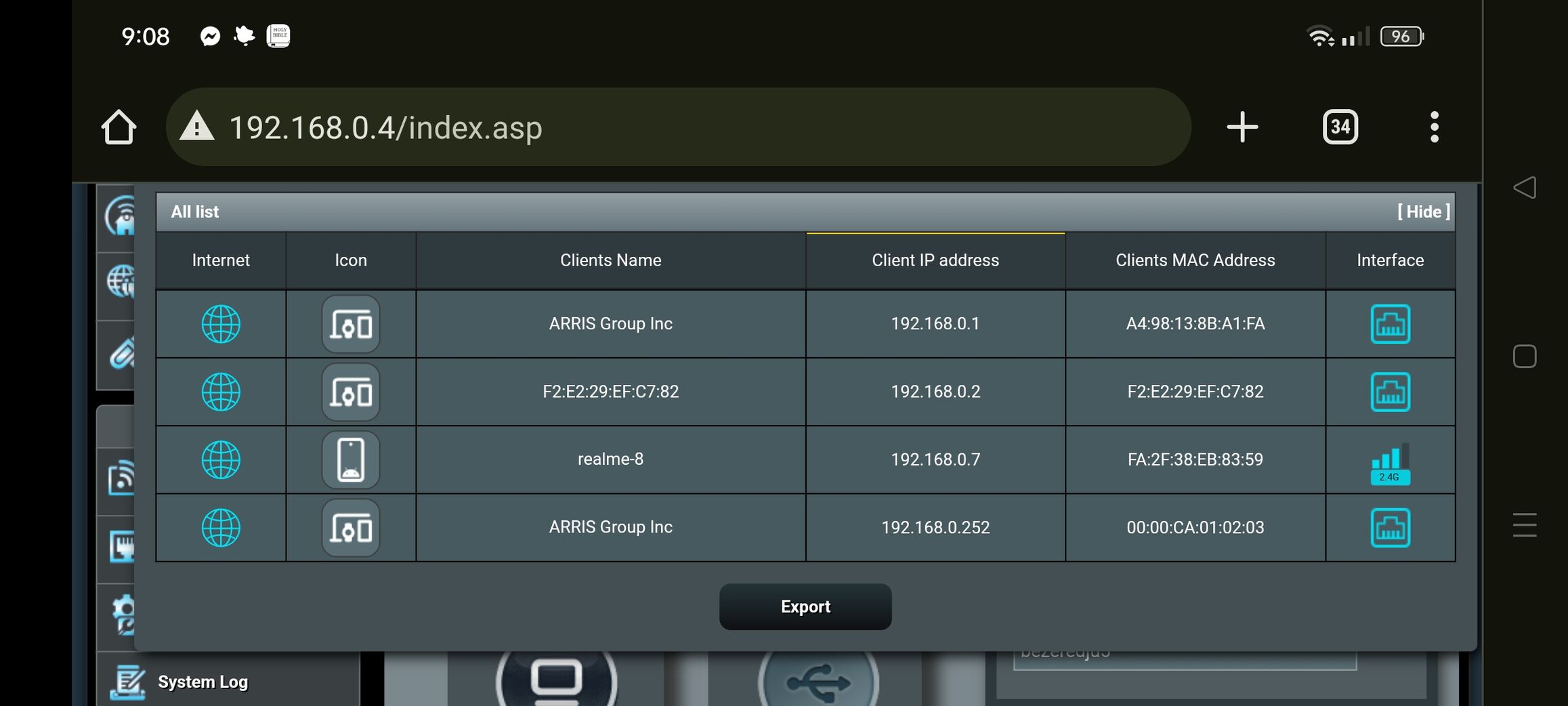Click MAC address 00:00:CA:01:02:03
1568x706 pixels.
pyautogui.click(x=1195, y=526)
